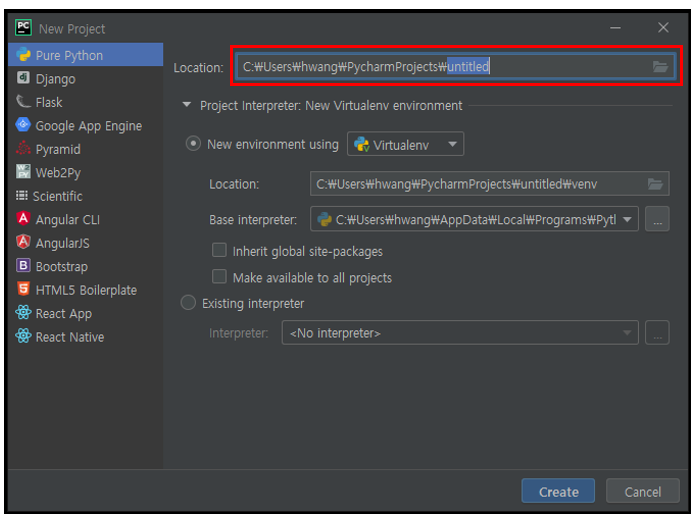Click the Google App Engine list entry
699x520 pixels.
(86, 126)
